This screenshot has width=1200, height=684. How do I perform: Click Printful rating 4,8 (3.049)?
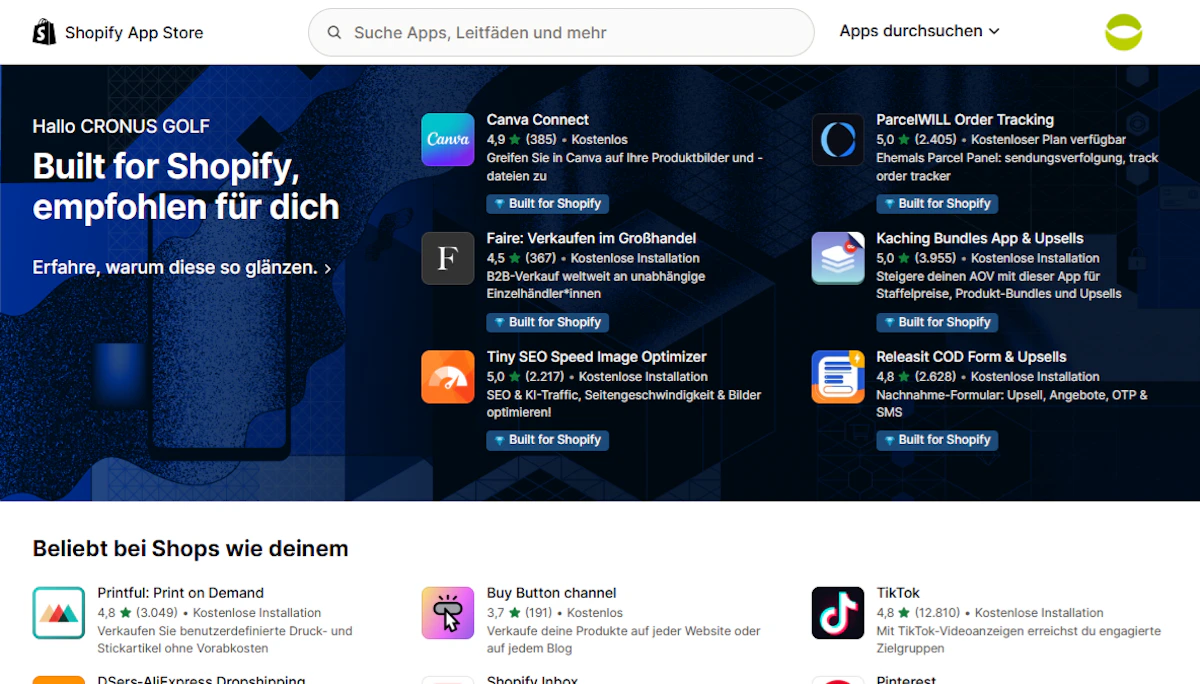(x=138, y=613)
